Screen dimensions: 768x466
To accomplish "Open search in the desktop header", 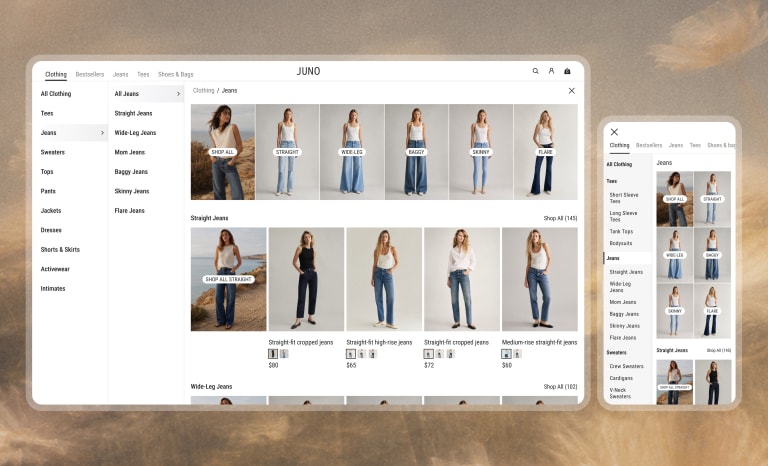I will coord(535,71).
